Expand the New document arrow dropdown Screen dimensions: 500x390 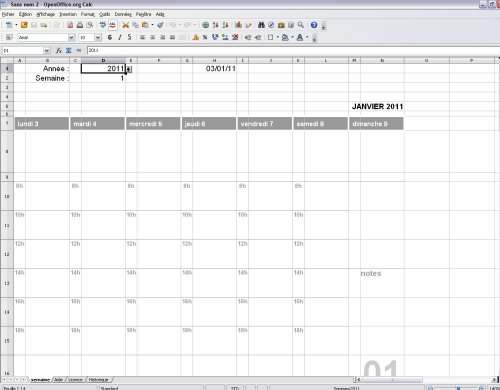point(16,25)
